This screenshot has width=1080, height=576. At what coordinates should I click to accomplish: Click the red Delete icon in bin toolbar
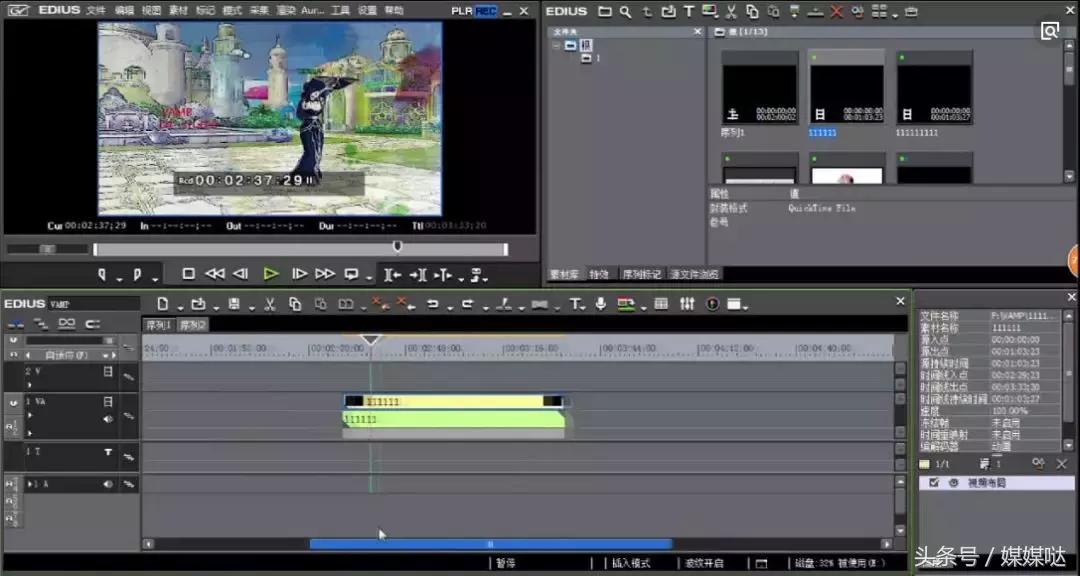pyautogui.click(x=836, y=12)
